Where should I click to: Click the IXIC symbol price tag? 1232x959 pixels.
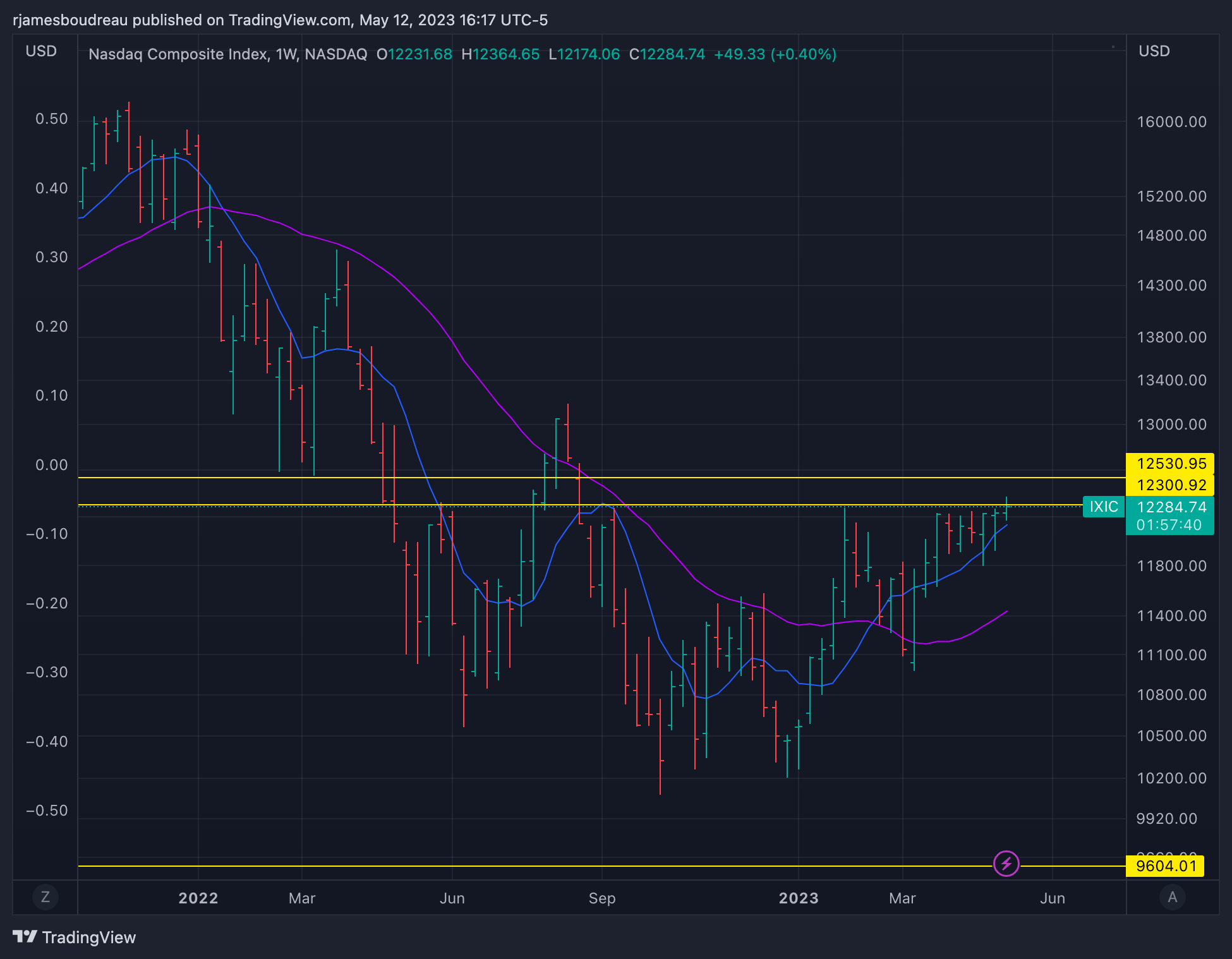point(1103,507)
